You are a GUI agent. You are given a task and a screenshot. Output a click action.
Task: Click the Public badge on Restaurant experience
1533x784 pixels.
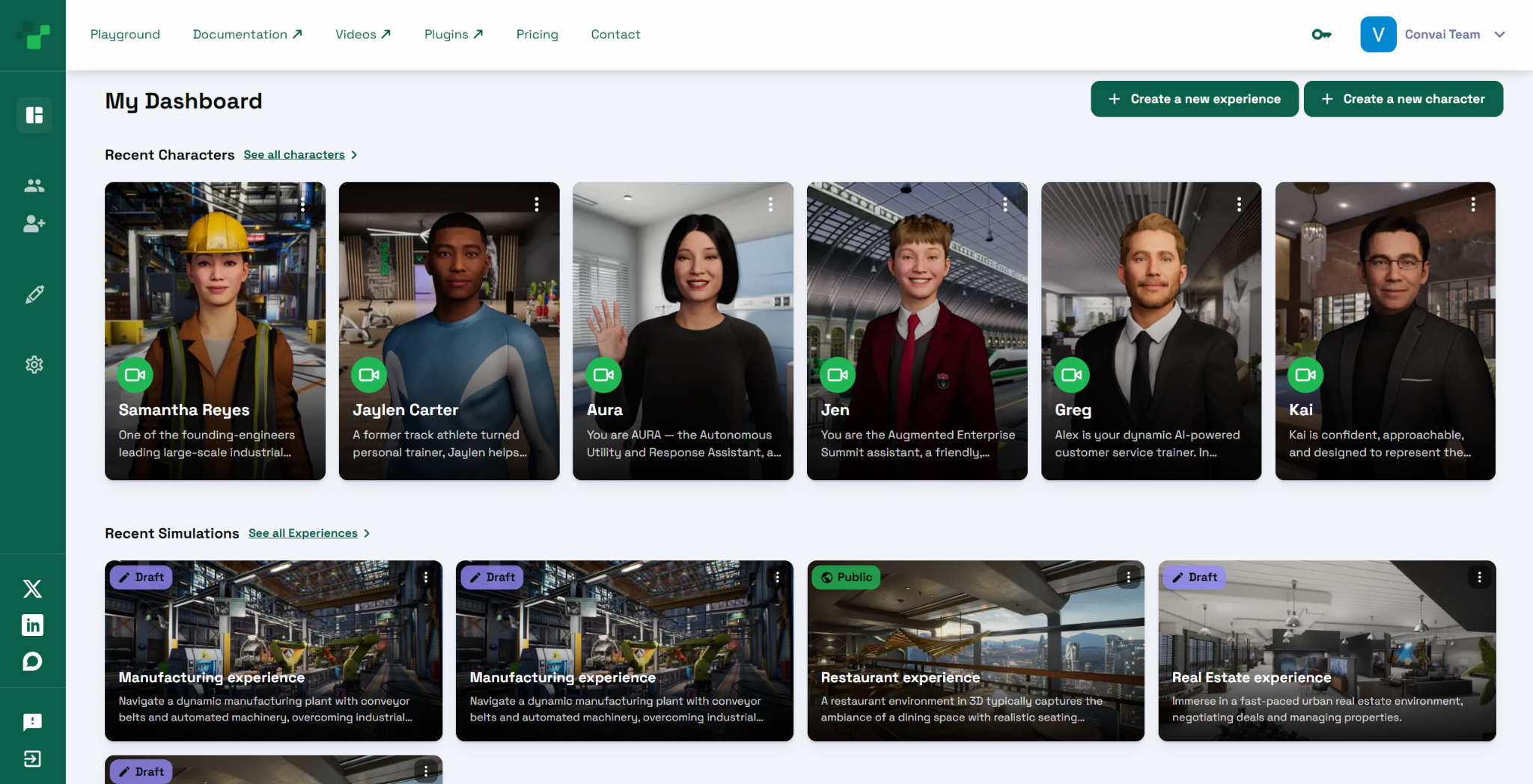coord(847,577)
